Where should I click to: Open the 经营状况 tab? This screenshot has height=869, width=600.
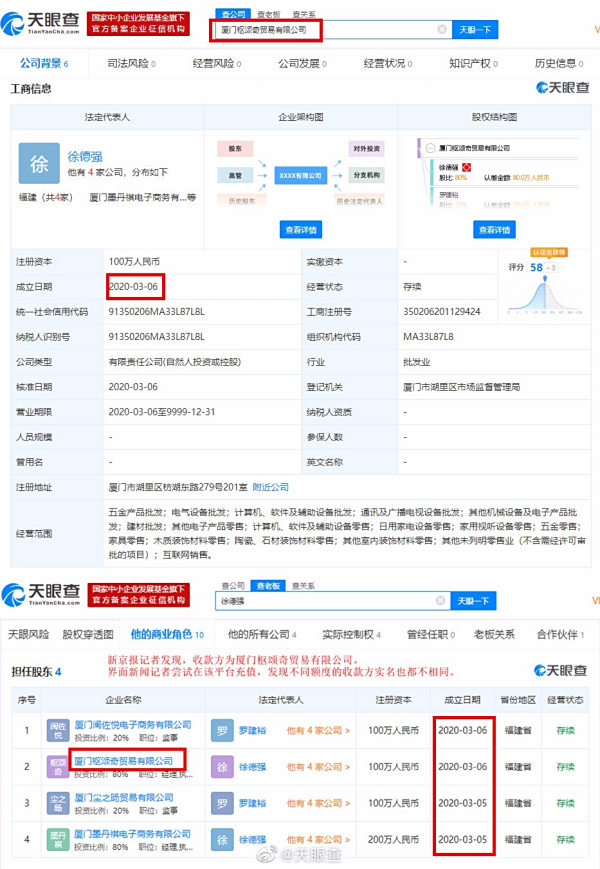point(388,63)
